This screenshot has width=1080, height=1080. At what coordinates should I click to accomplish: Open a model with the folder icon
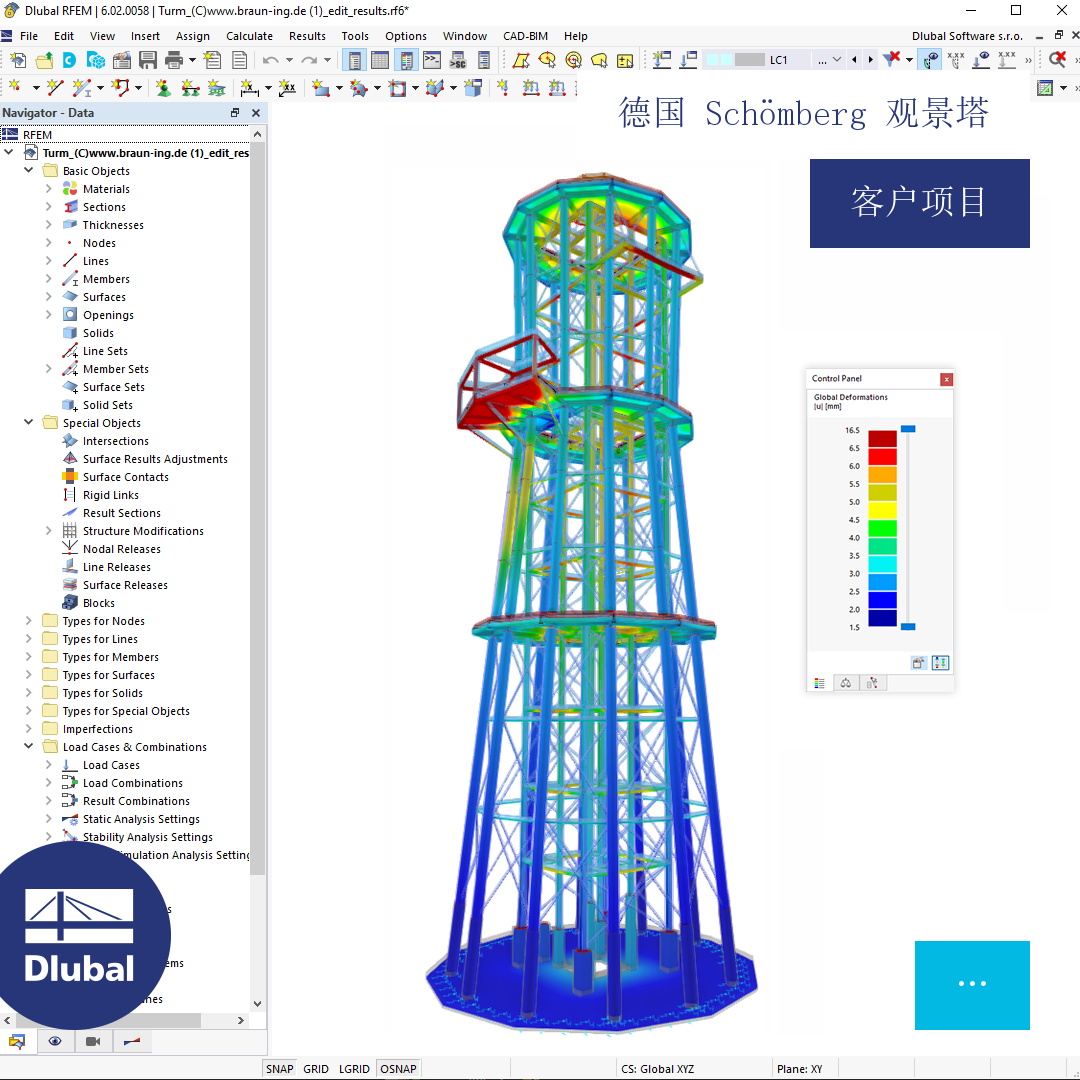tap(44, 61)
